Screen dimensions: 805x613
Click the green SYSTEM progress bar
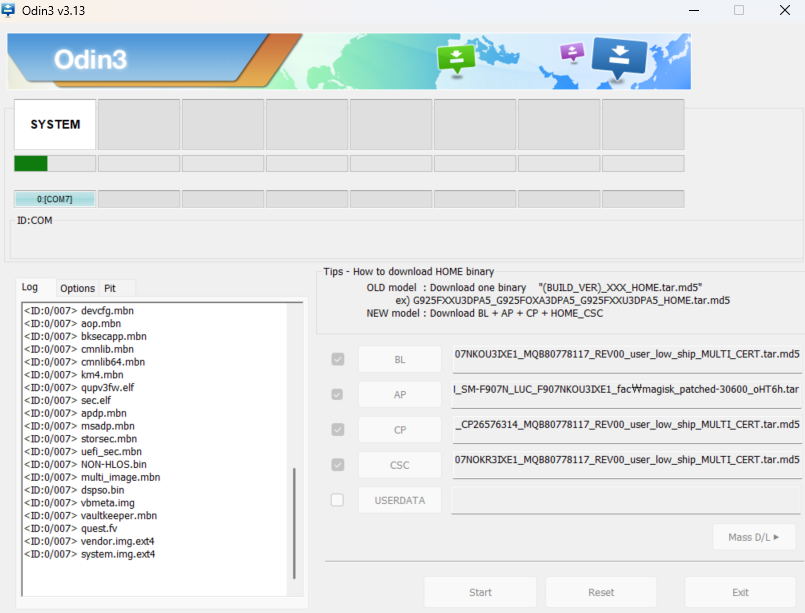(x=55, y=163)
